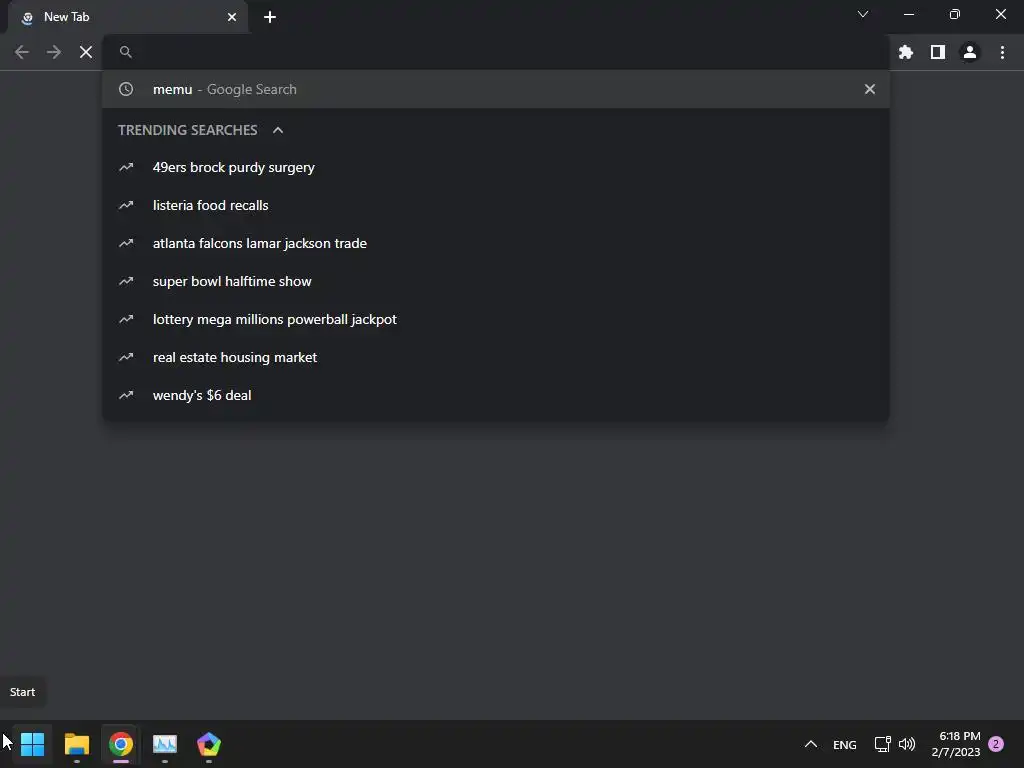
Task: Choose super bowl halftime show suggestion
Action: click(x=496, y=281)
